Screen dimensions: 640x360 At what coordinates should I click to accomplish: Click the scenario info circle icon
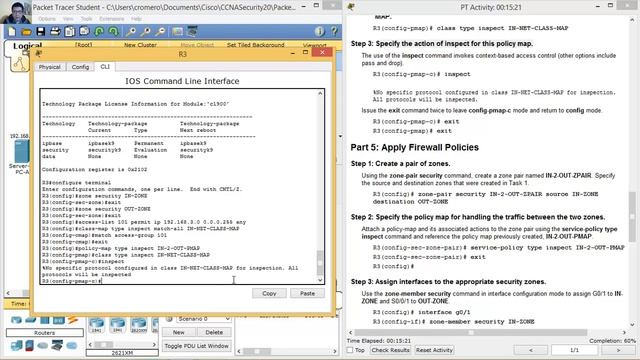click(169, 319)
